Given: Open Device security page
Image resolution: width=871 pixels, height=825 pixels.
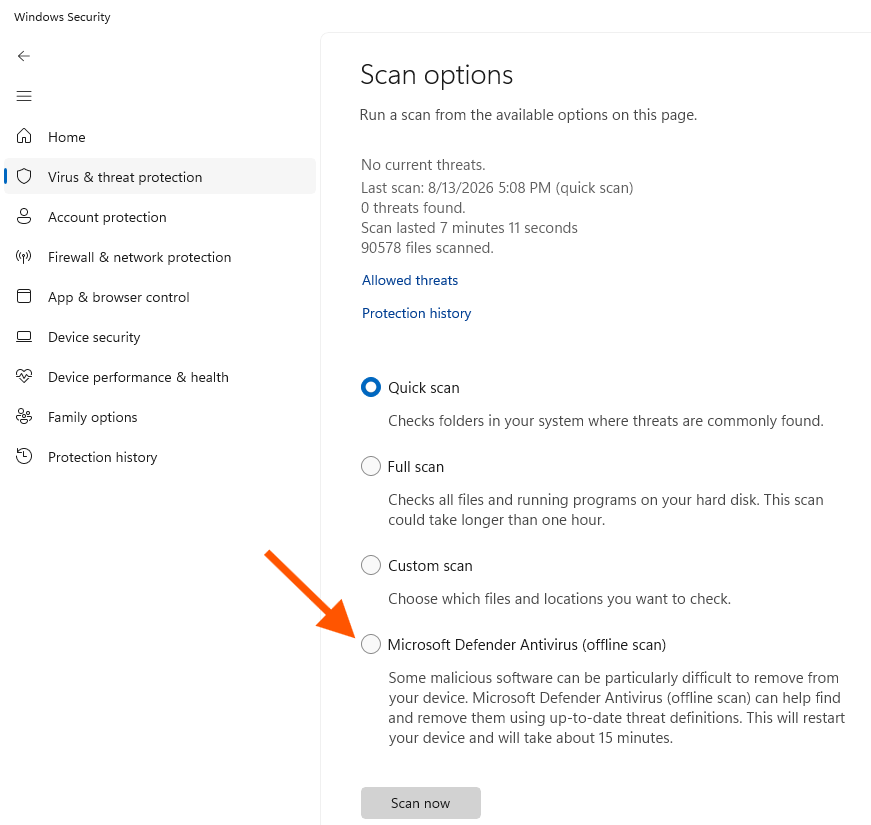Looking at the screenshot, I should pos(160,337).
